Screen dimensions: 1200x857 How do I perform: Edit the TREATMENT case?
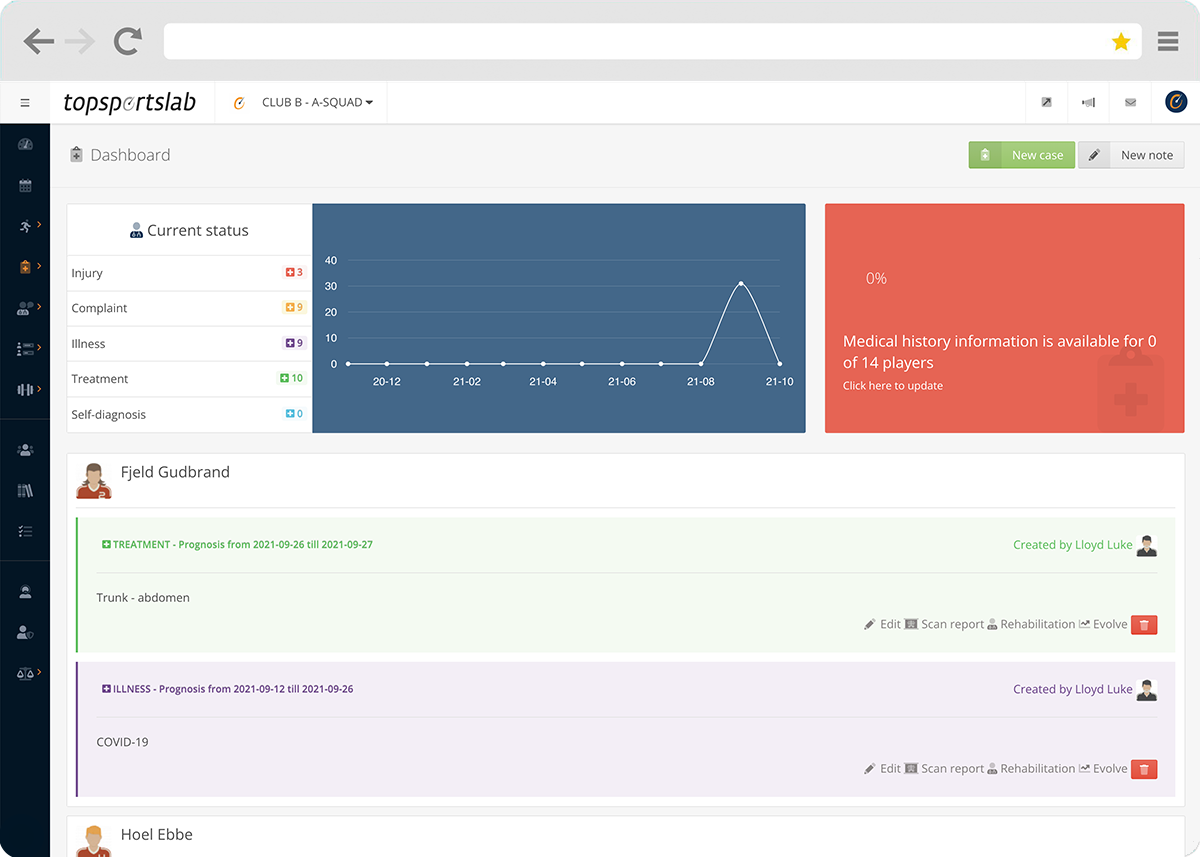pyautogui.click(x=883, y=624)
